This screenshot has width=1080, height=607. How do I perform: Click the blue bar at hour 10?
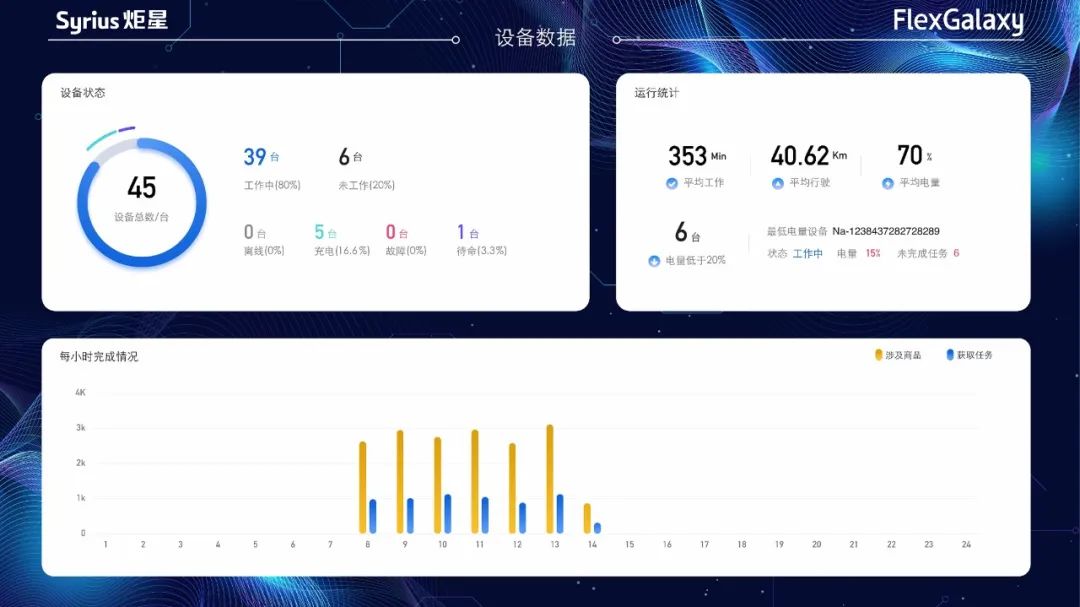[x=447, y=514]
